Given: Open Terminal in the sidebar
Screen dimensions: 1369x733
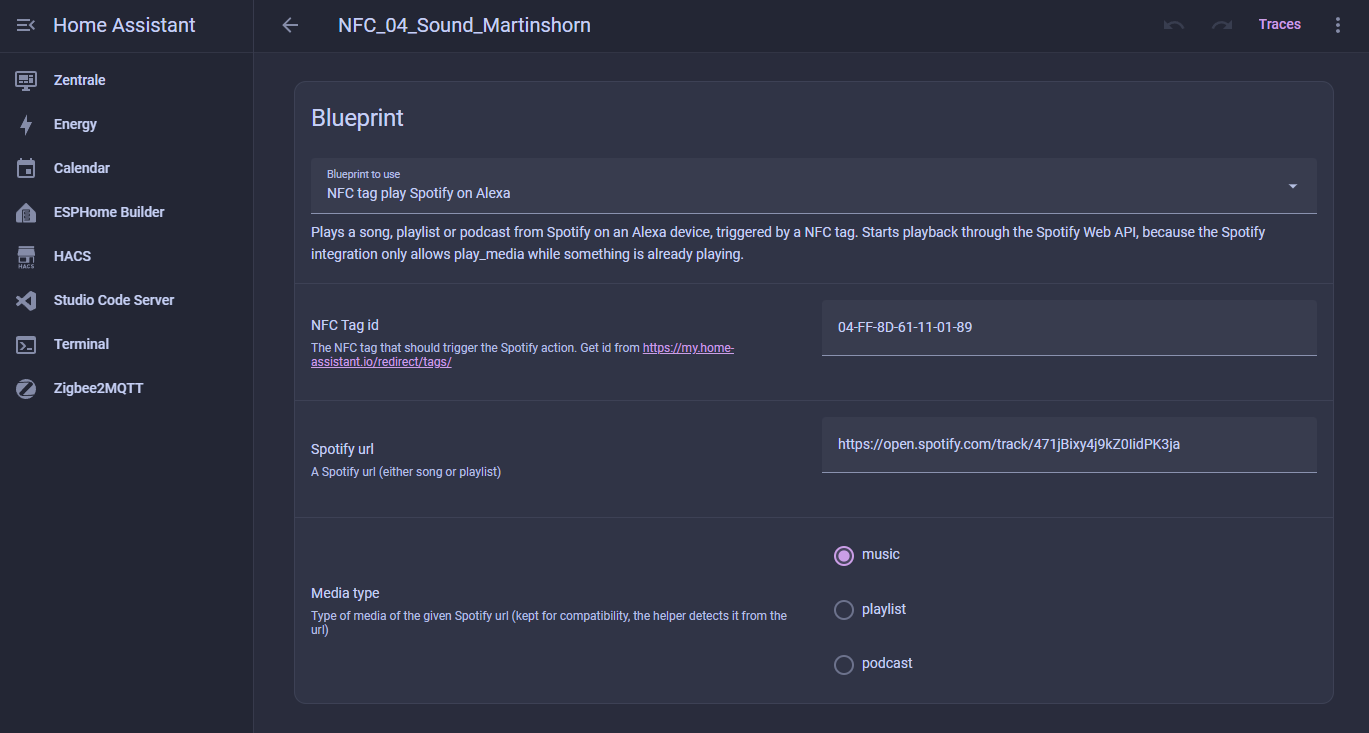Looking at the screenshot, I should coord(126,344).
